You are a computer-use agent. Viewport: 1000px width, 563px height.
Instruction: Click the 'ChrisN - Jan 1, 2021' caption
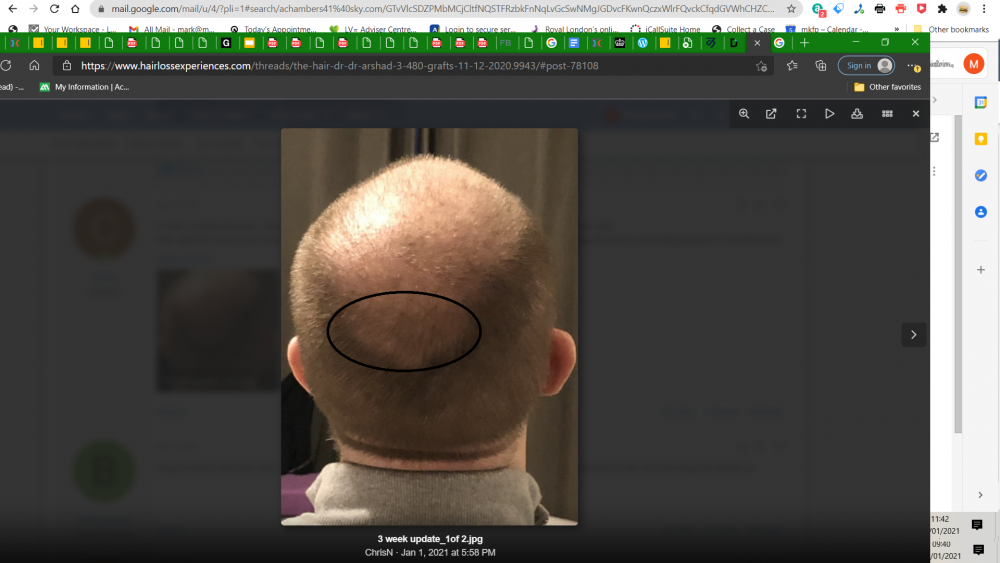430,552
